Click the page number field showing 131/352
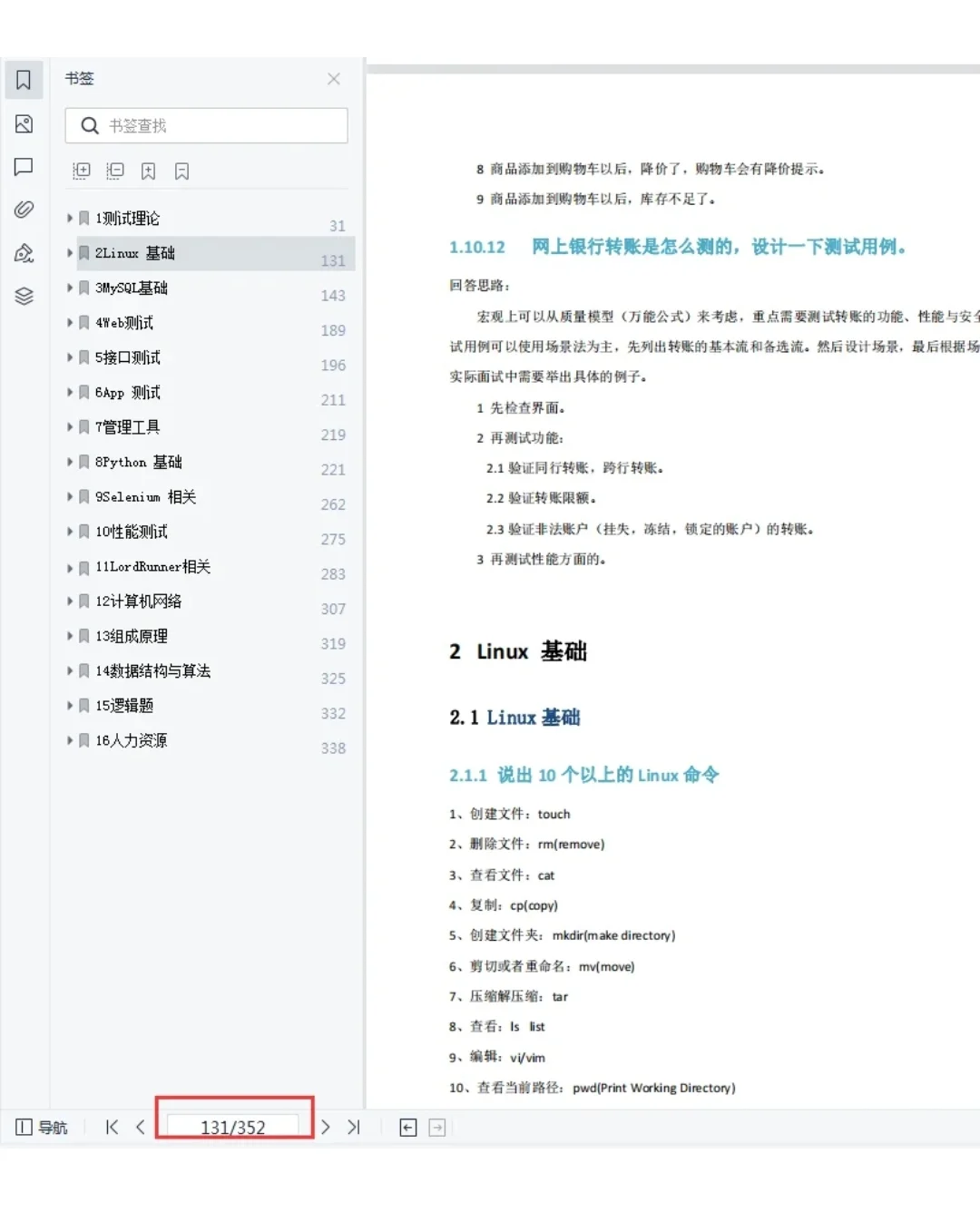This screenshot has height=1222, width=980. (233, 1126)
